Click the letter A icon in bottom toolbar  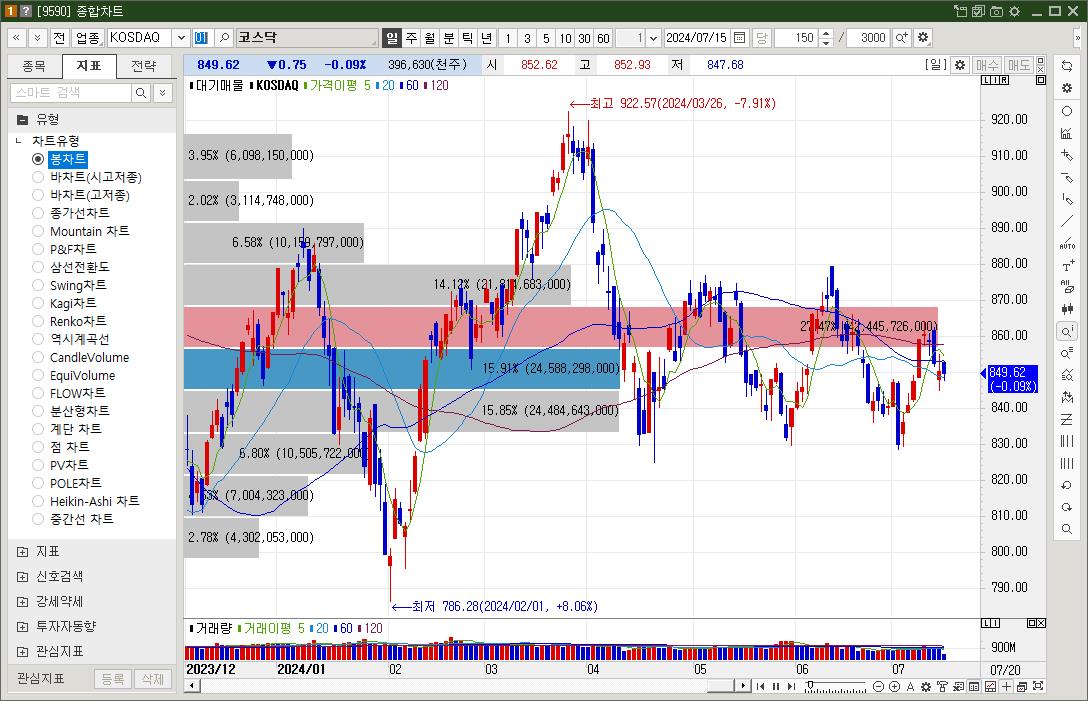pos(910,686)
